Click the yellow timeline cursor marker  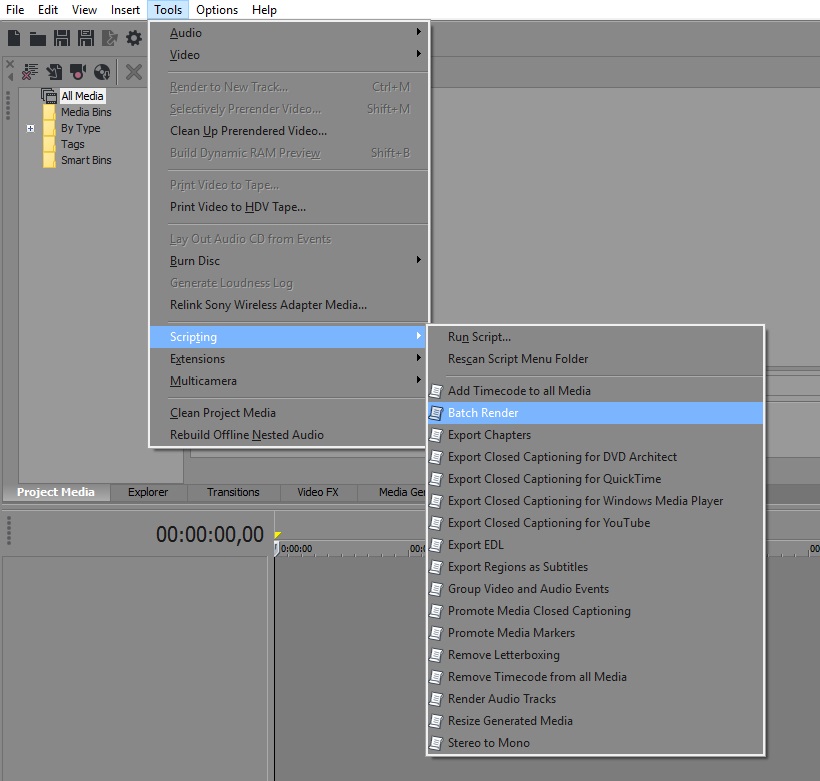278,537
